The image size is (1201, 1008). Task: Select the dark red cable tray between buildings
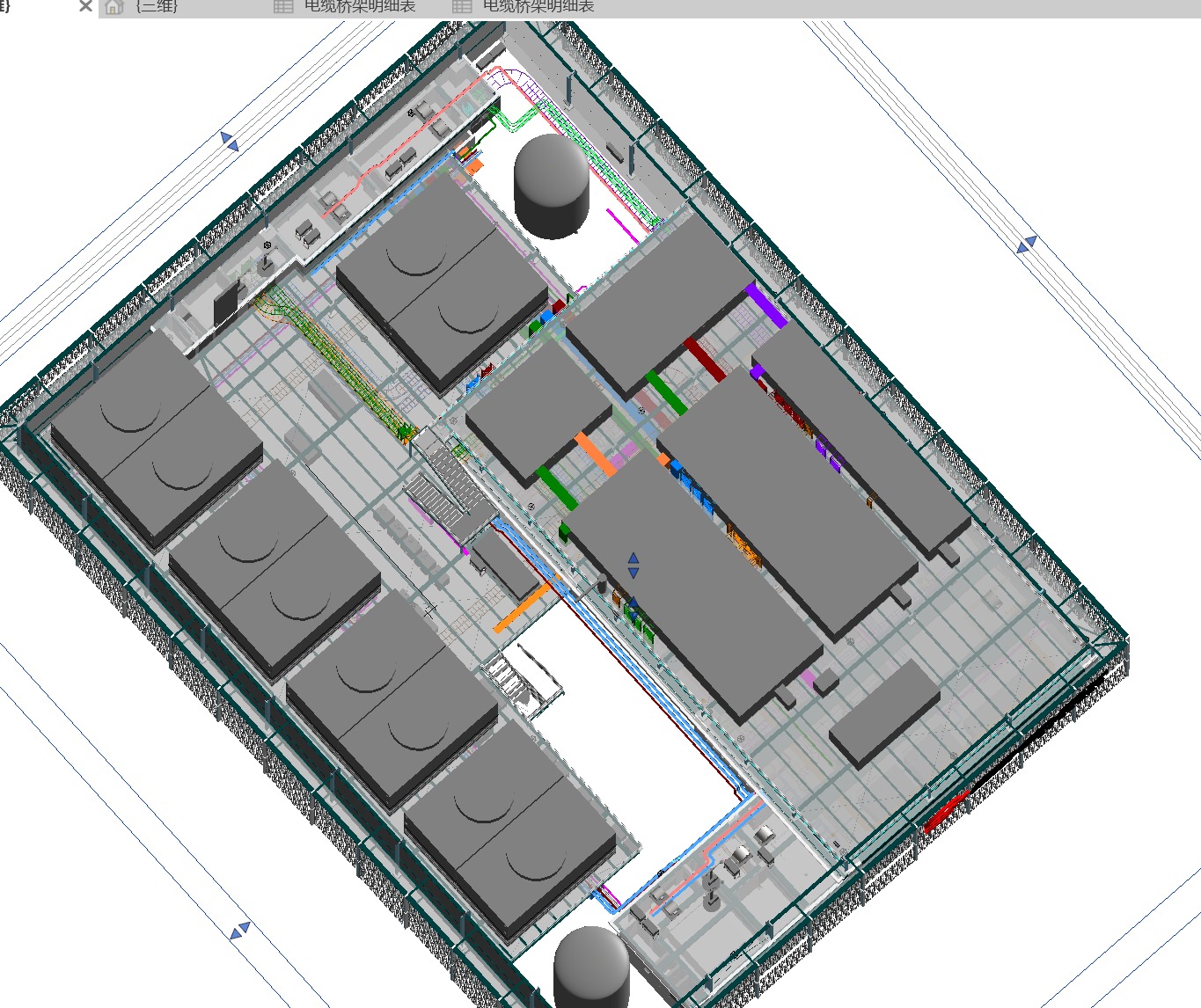tap(705, 360)
